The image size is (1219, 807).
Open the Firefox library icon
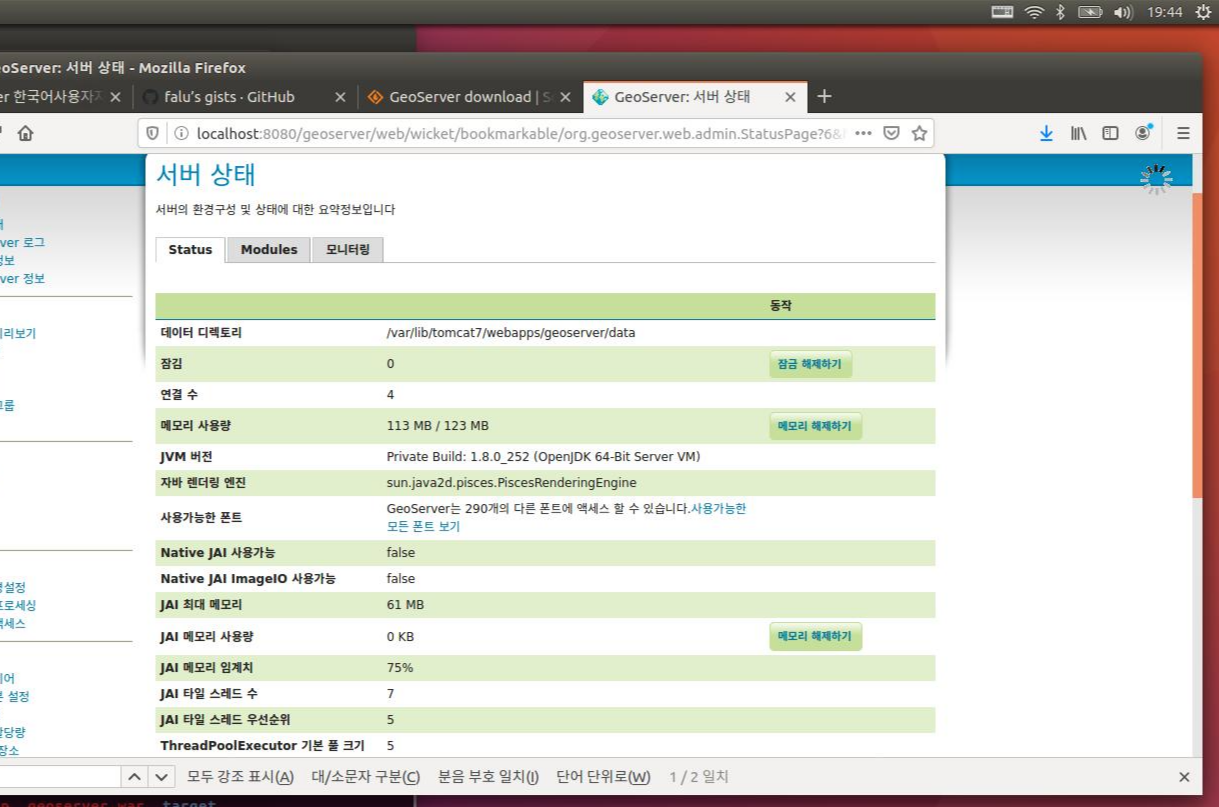tap(1078, 133)
